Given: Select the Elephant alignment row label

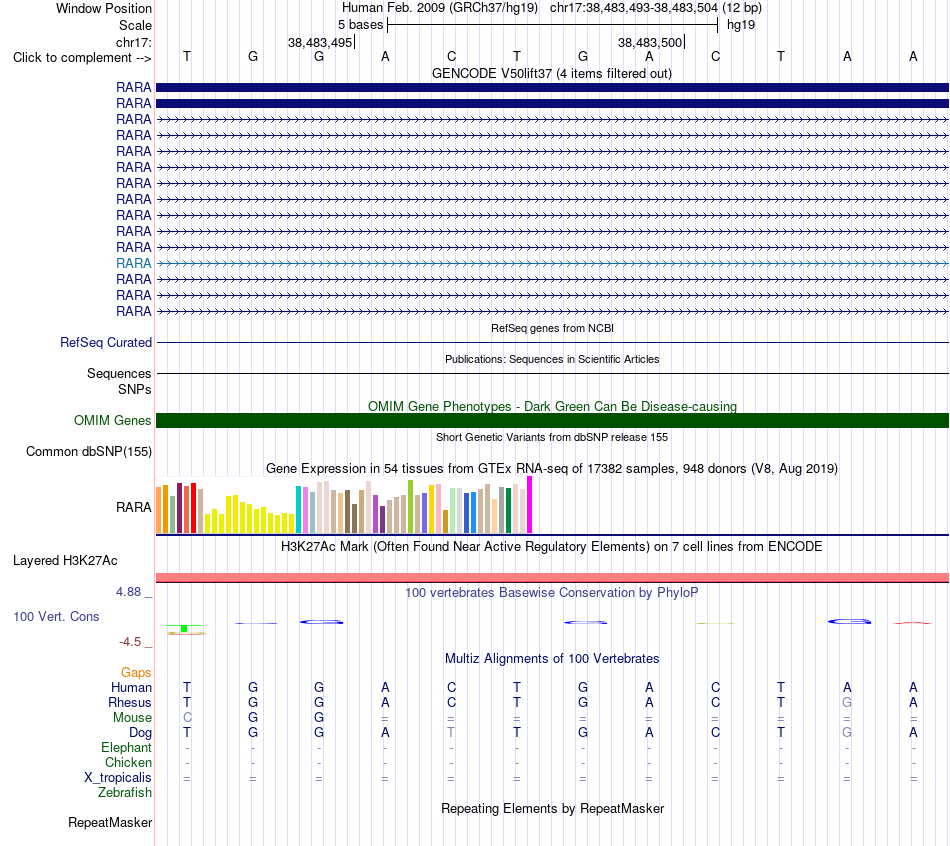Looking at the screenshot, I should pyautogui.click(x=126, y=747).
